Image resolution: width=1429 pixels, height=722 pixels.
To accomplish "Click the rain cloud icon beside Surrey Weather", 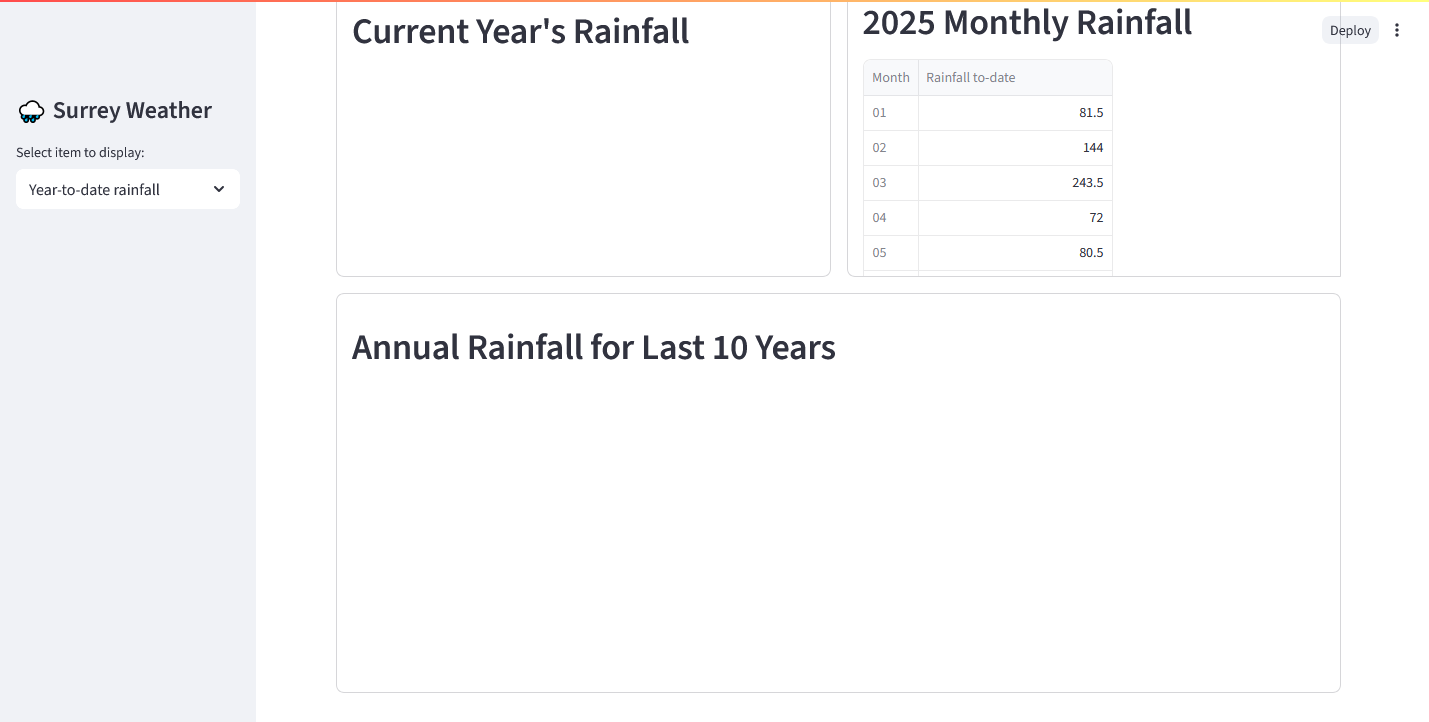I will point(31,111).
